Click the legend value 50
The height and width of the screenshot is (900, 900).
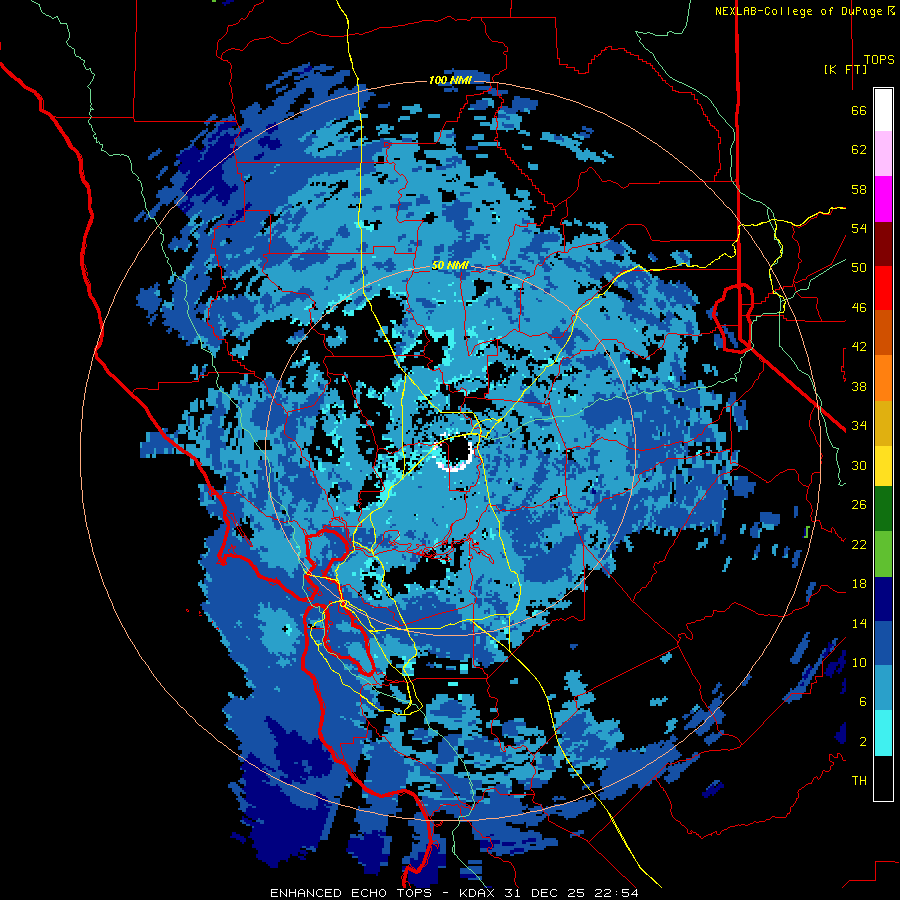859,268
